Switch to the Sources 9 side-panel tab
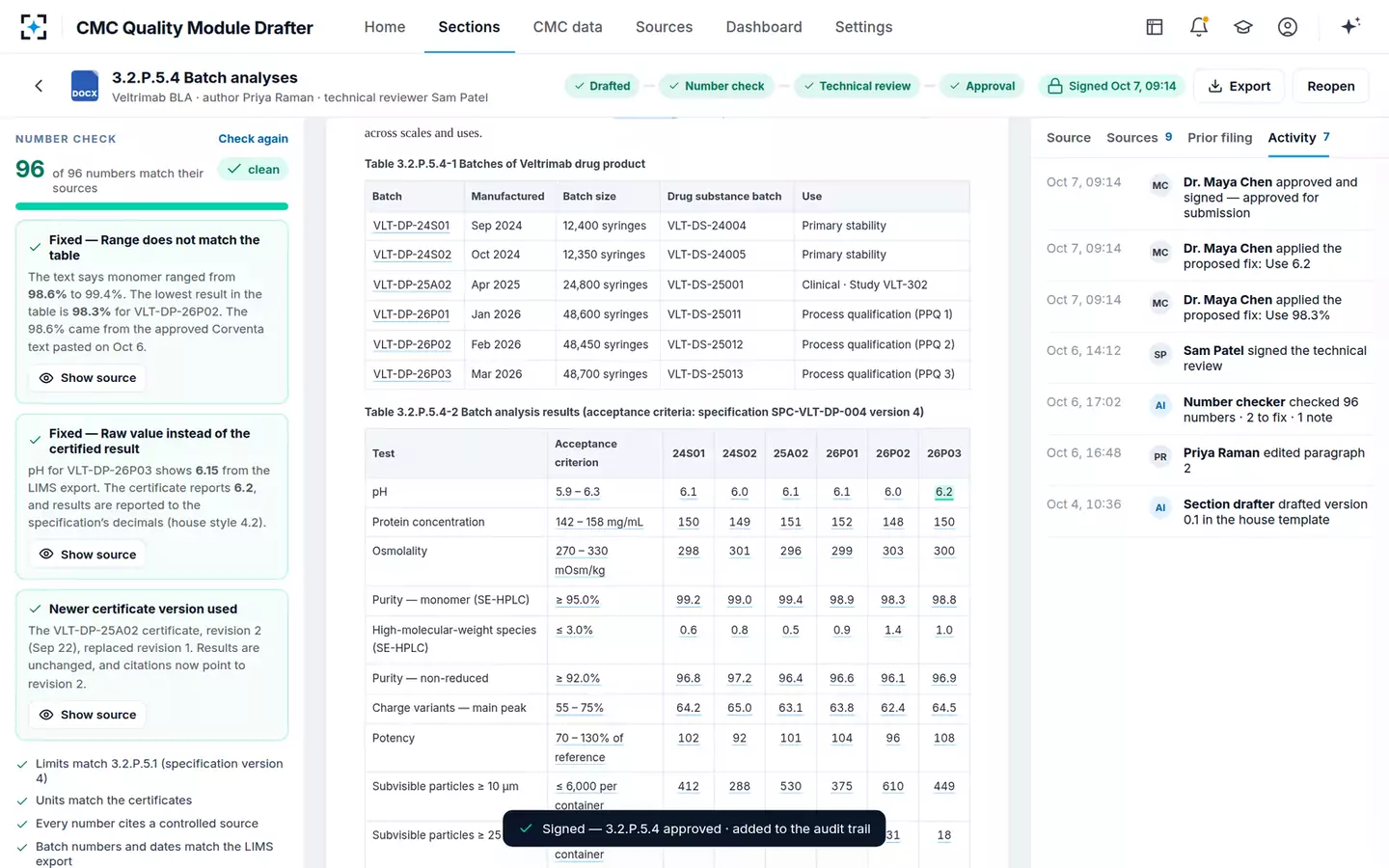The height and width of the screenshot is (868, 1389). coord(1139,138)
